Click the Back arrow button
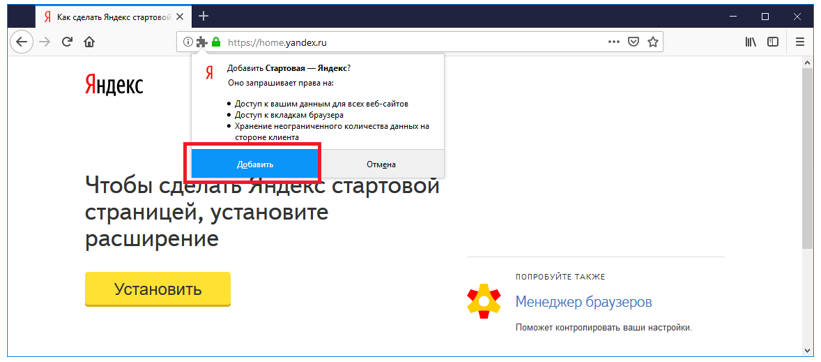 pyautogui.click(x=21, y=42)
